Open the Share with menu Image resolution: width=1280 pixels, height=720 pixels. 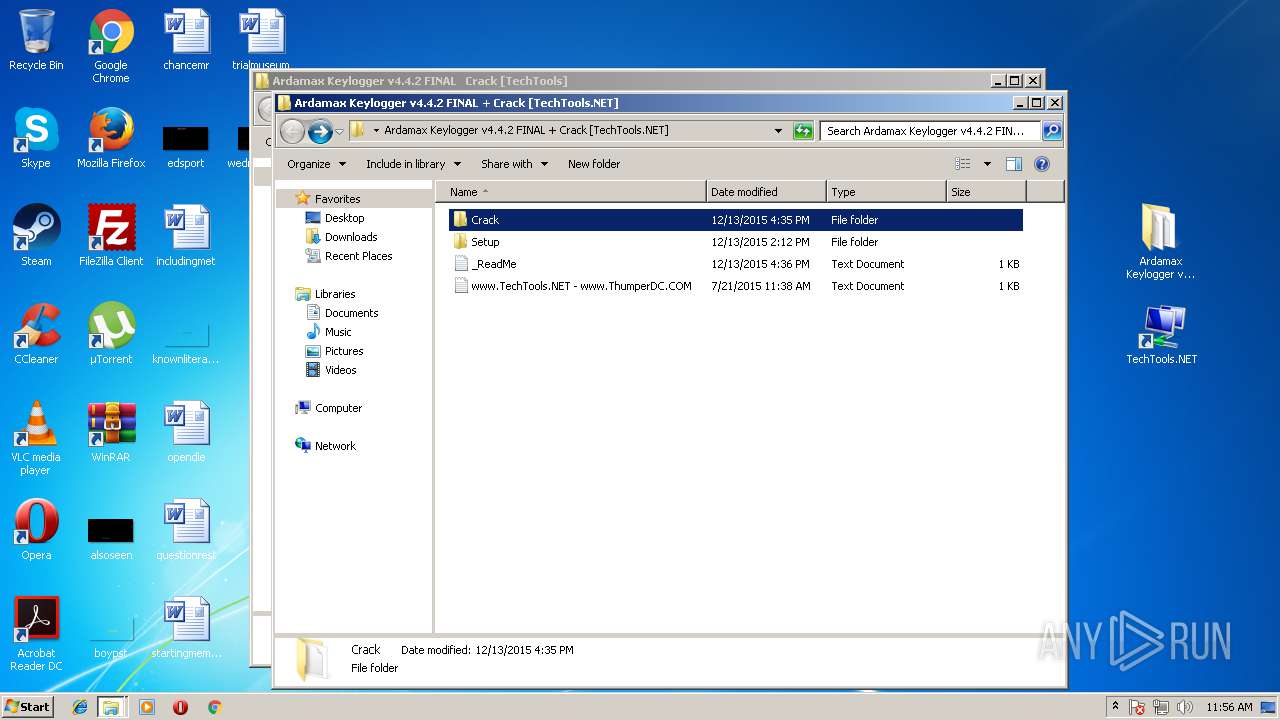click(514, 164)
